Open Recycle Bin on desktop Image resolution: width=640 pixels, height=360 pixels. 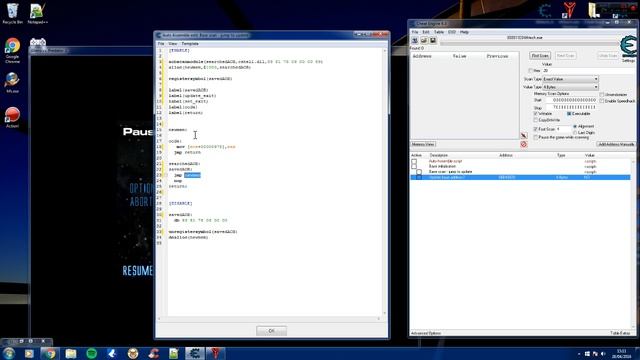tap(13, 13)
